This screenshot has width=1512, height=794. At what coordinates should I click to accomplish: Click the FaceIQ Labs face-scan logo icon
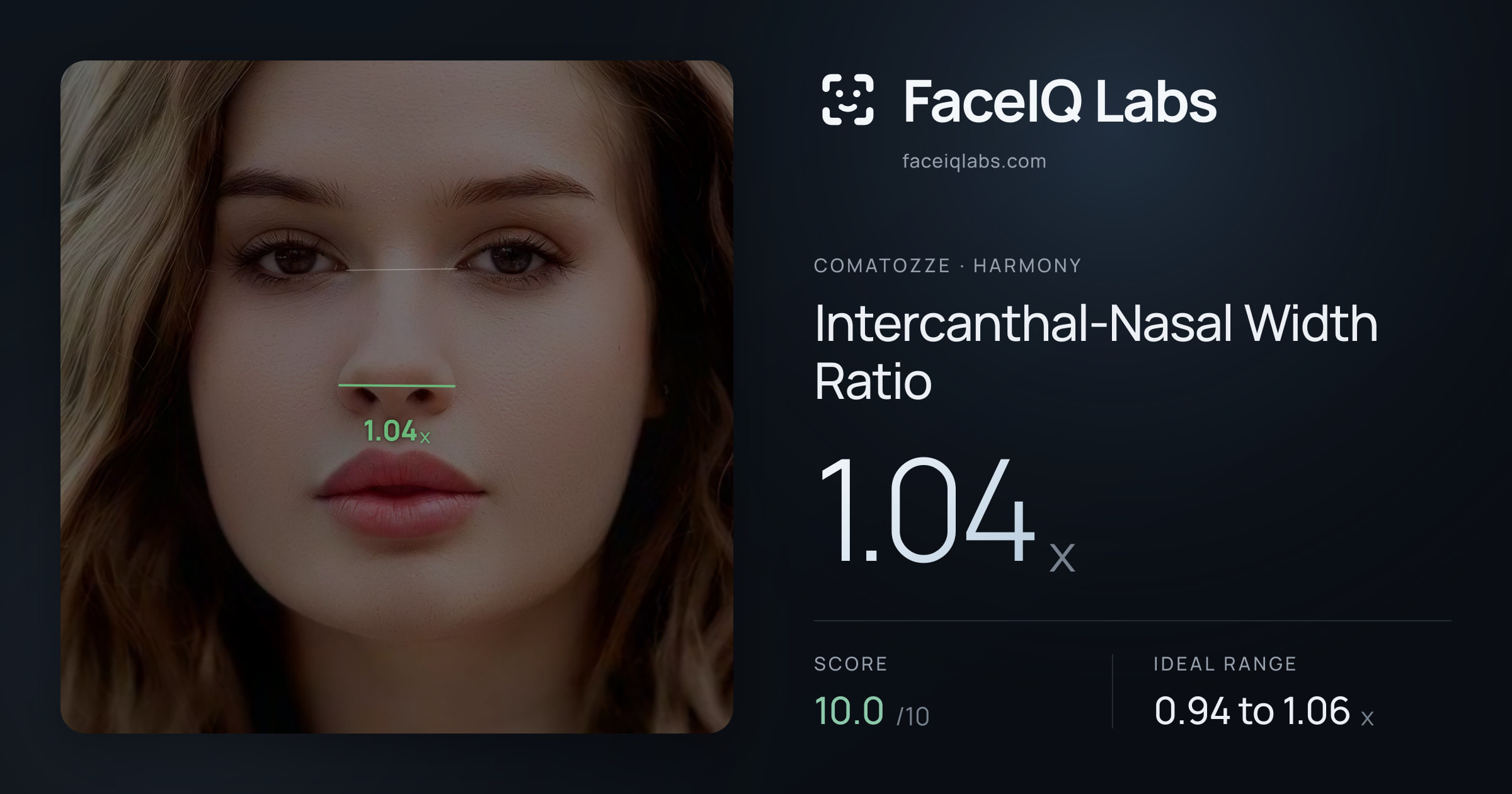click(x=847, y=100)
